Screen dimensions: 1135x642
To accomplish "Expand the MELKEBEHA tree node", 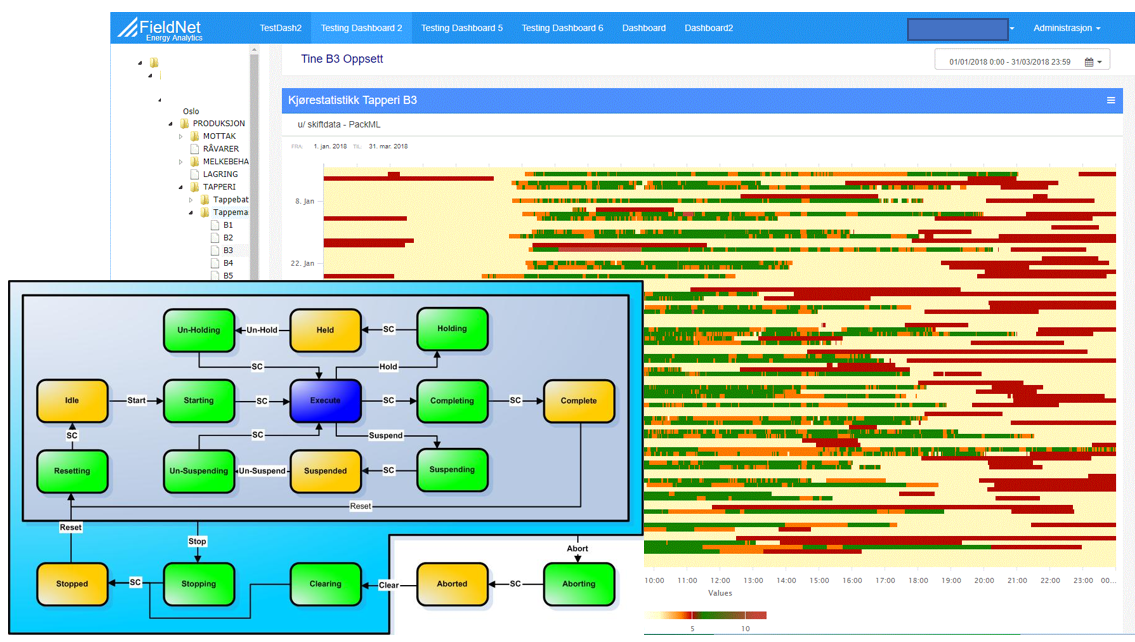I will 181,161.
